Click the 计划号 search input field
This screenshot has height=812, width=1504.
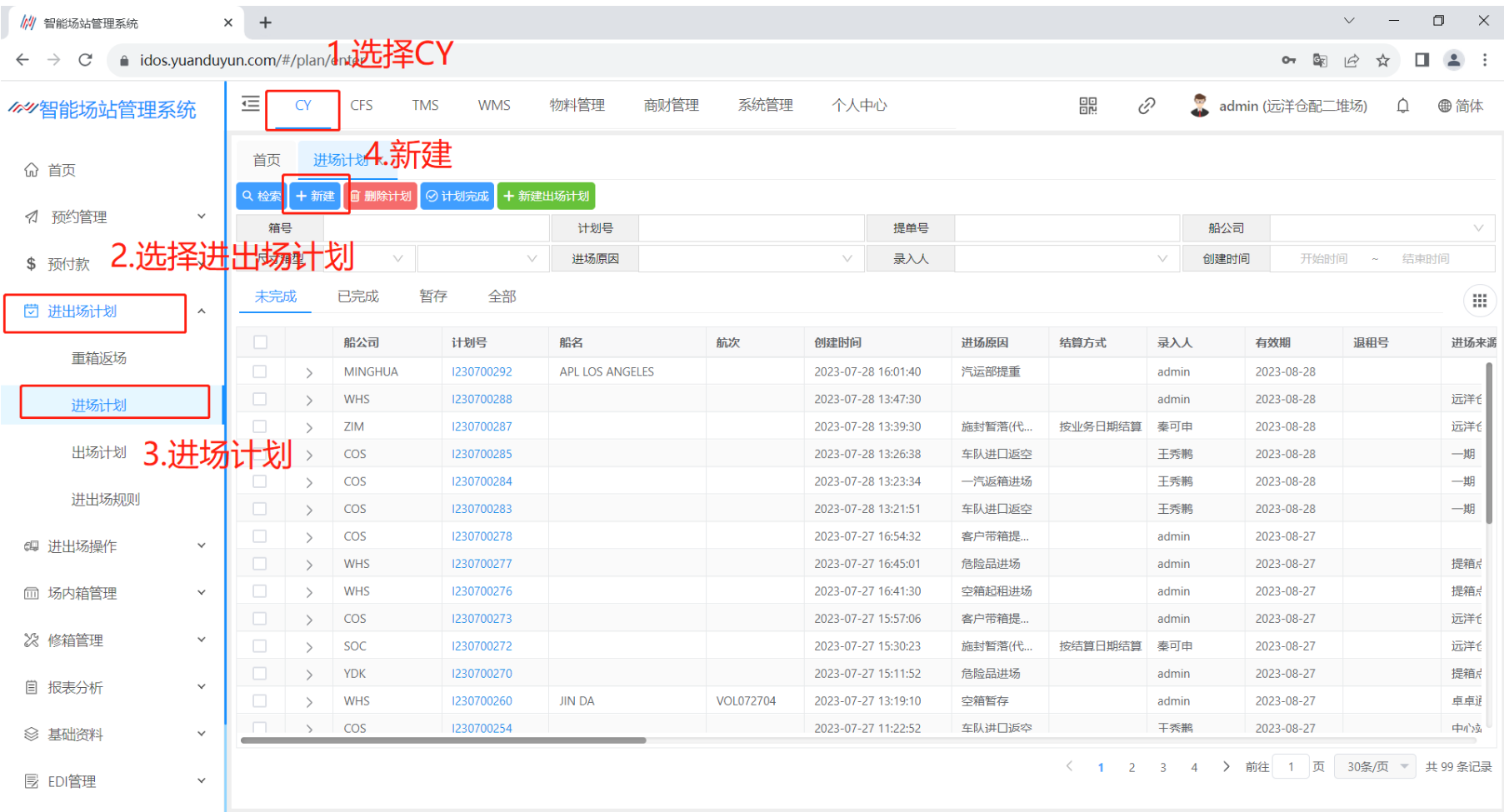750,228
